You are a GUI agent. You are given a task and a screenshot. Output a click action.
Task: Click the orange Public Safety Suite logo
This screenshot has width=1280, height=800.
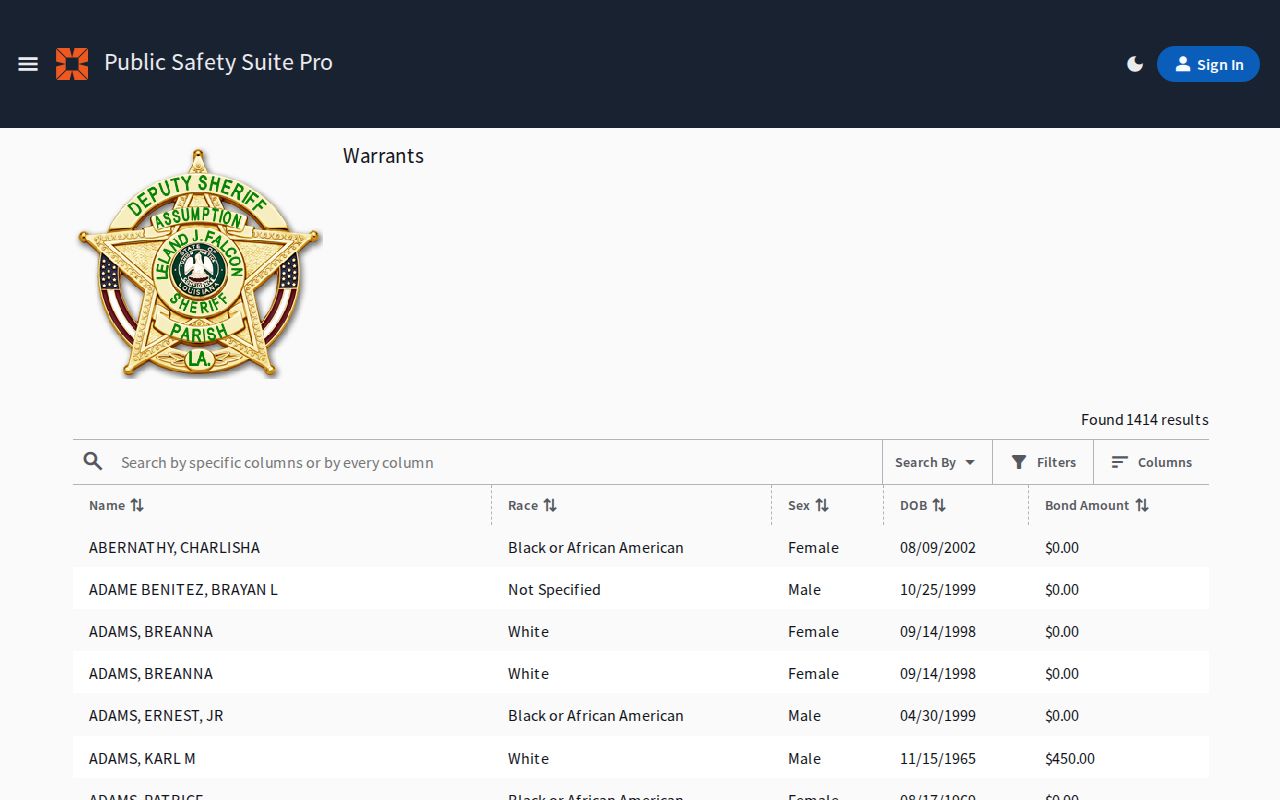click(72, 64)
